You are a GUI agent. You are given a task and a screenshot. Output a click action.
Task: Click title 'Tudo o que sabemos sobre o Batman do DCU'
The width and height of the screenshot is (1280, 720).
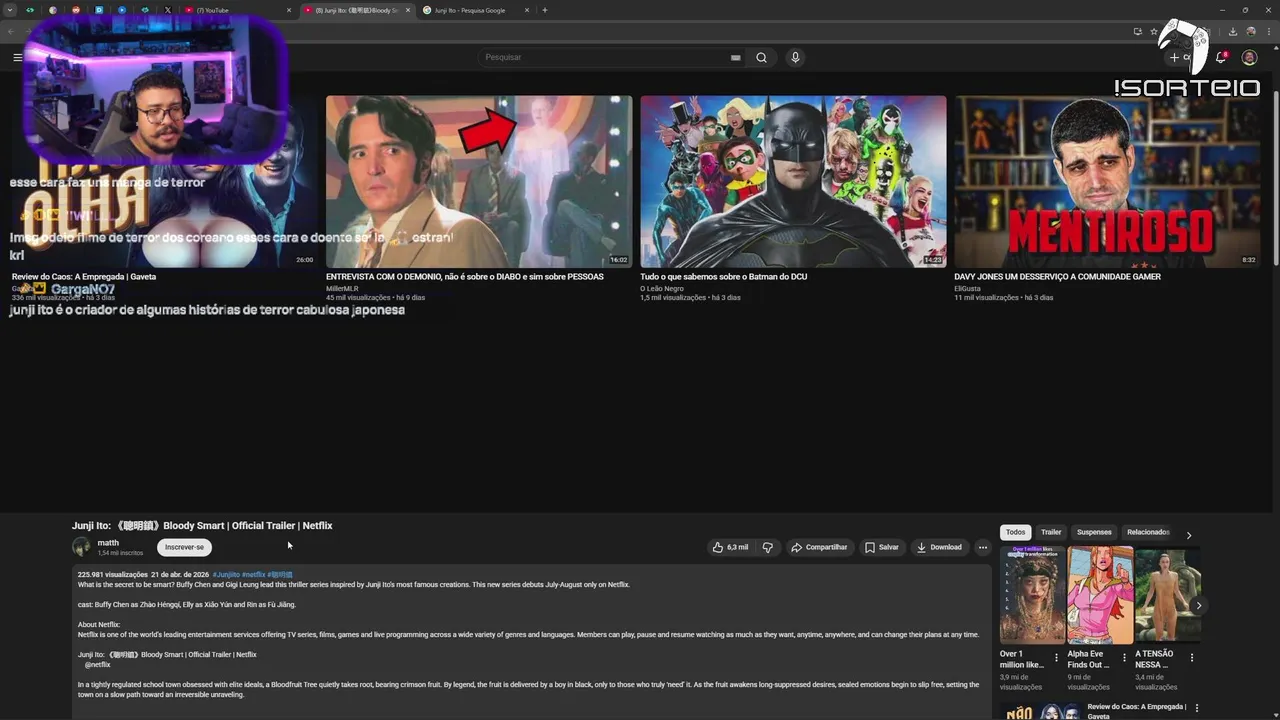724,277
